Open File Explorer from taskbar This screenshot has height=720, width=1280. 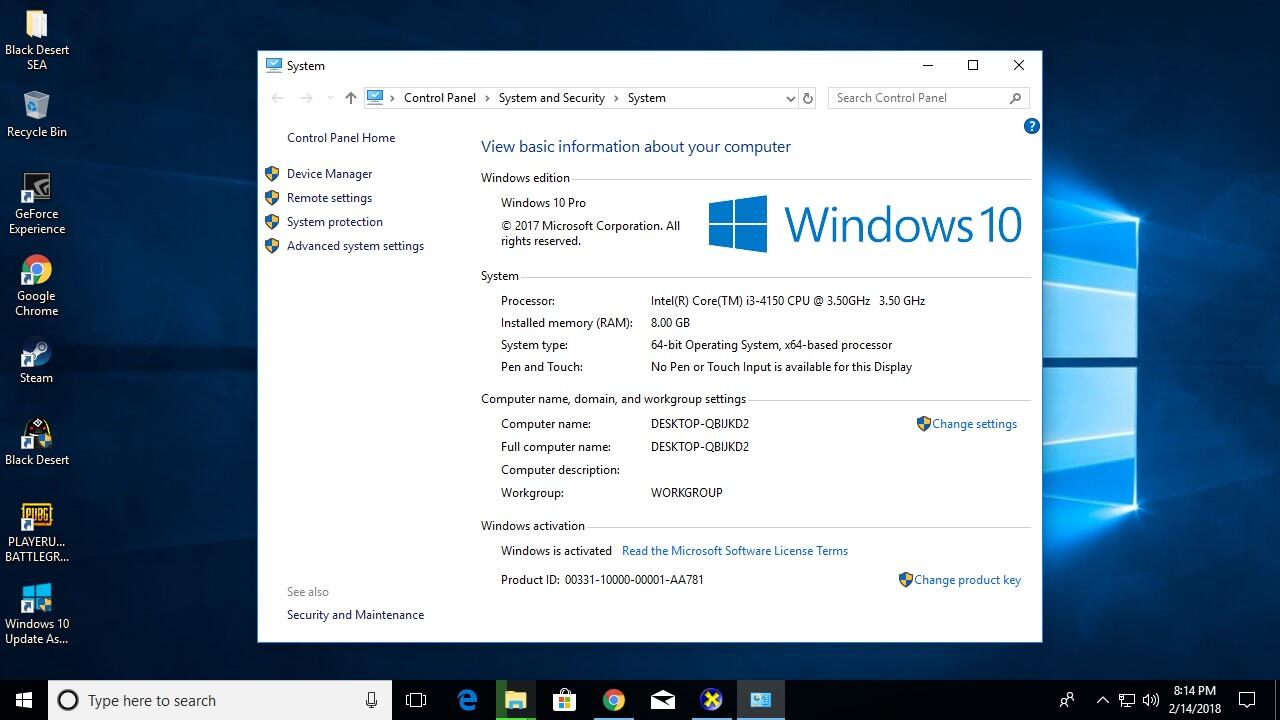click(x=516, y=700)
